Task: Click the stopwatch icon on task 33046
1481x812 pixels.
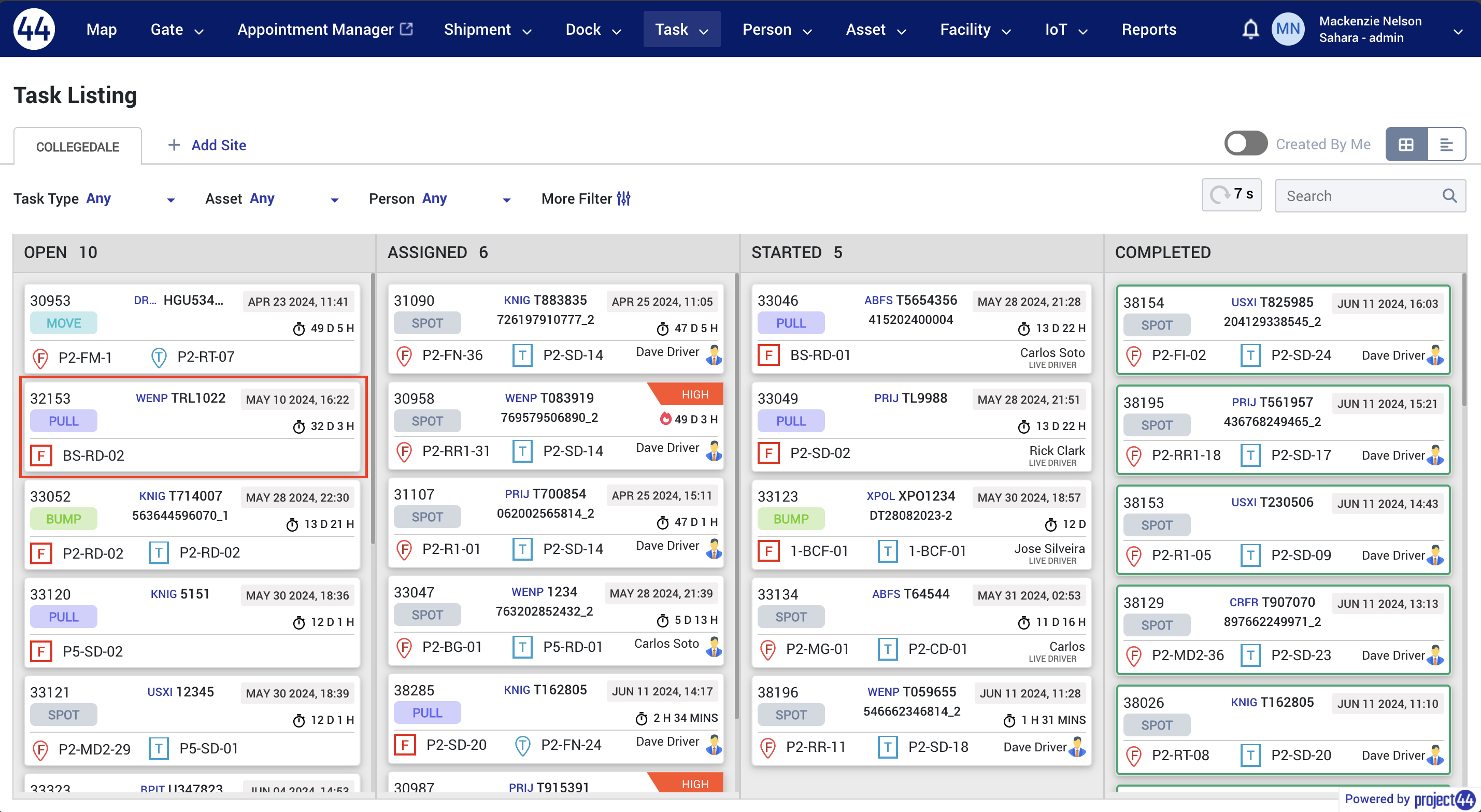Action: click(x=1024, y=329)
